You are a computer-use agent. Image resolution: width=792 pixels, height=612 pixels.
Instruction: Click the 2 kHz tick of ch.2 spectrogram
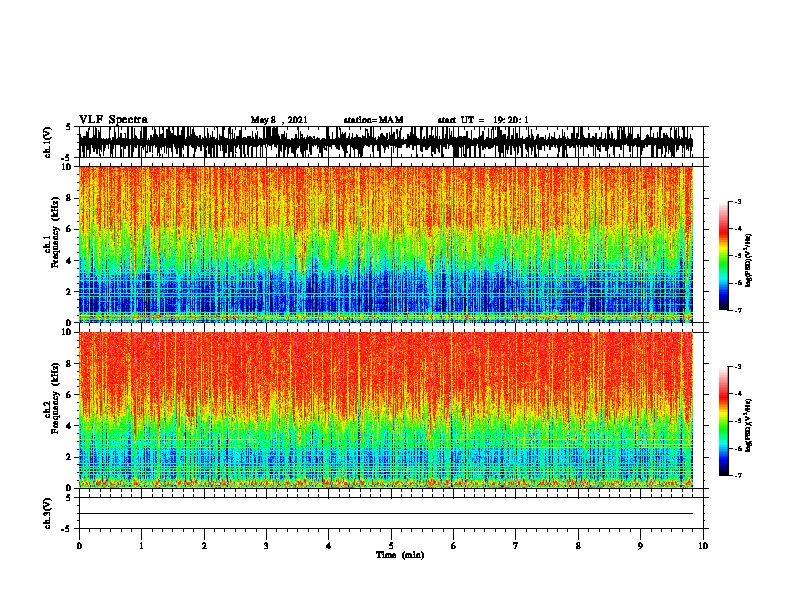click(x=69, y=457)
